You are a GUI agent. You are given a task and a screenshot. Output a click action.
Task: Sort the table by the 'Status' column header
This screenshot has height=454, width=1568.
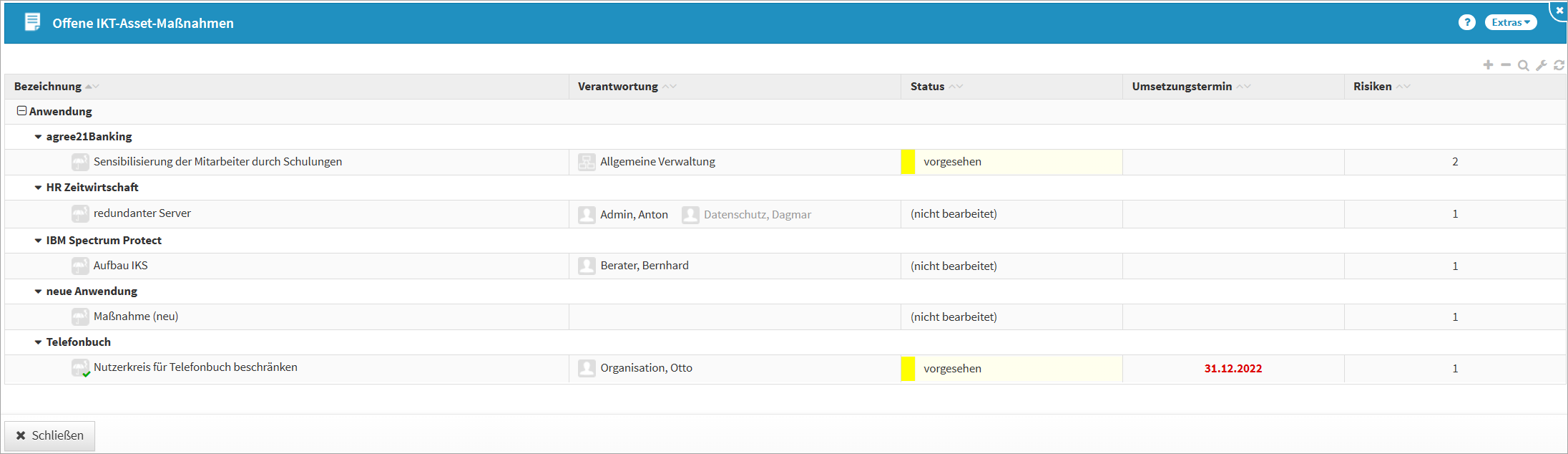click(x=927, y=86)
